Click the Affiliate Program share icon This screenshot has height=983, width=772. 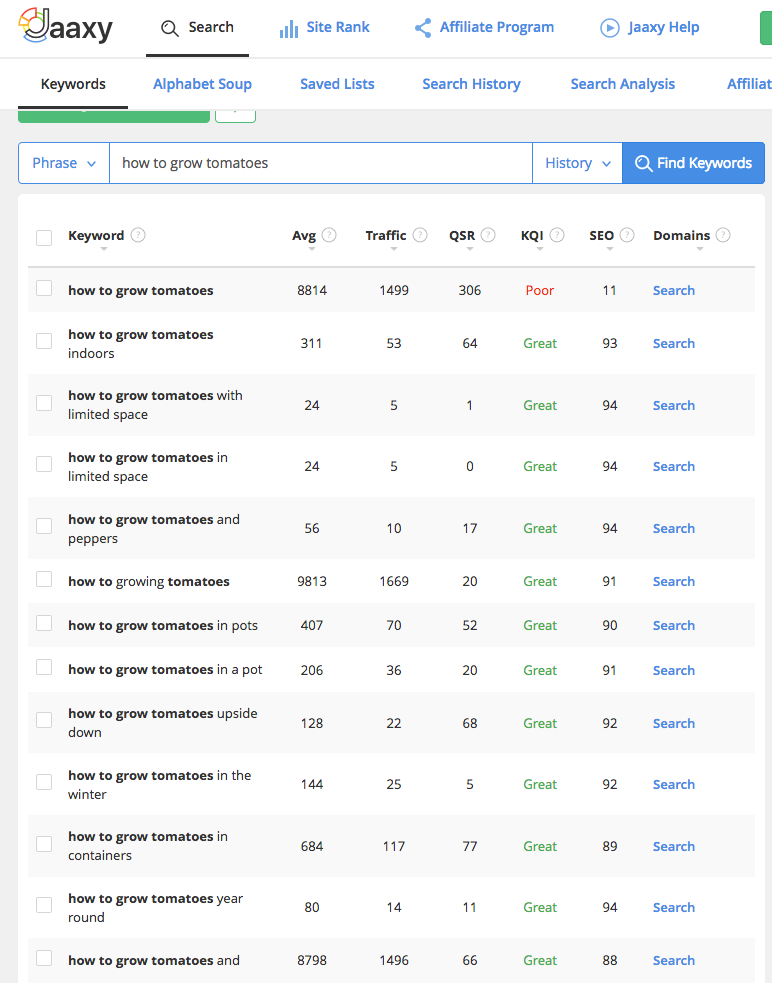point(423,28)
